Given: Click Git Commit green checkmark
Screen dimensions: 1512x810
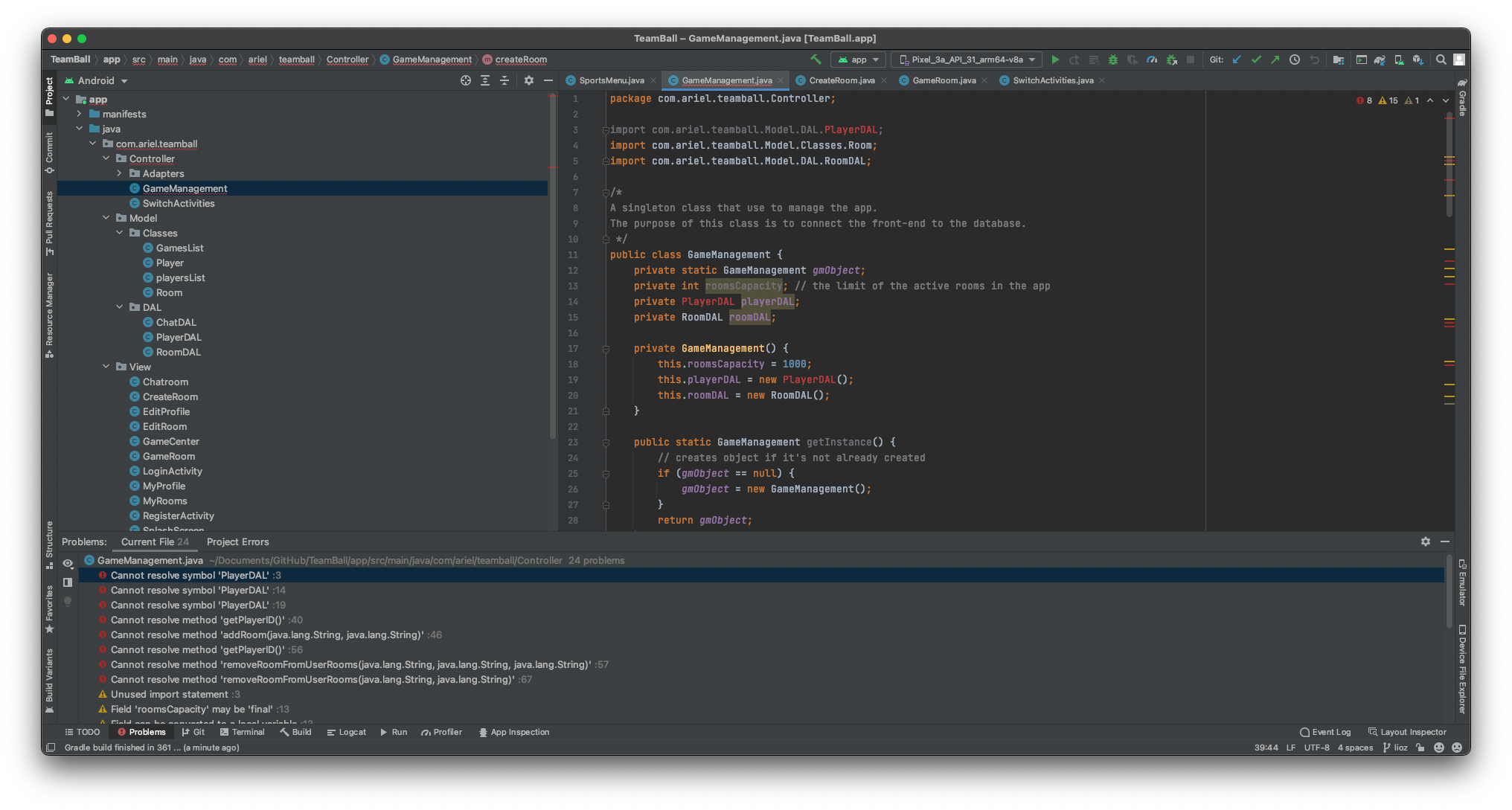Looking at the screenshot, I should point(1256,60).
